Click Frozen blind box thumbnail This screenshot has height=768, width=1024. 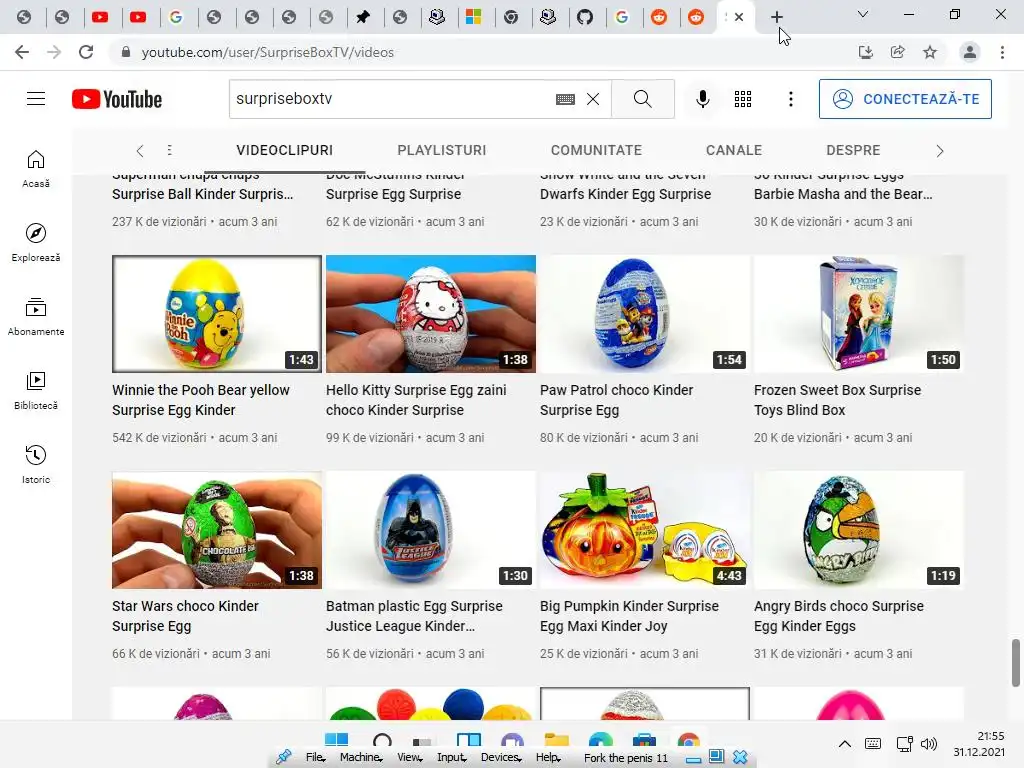pyautogui.click(x=859, y=314)
